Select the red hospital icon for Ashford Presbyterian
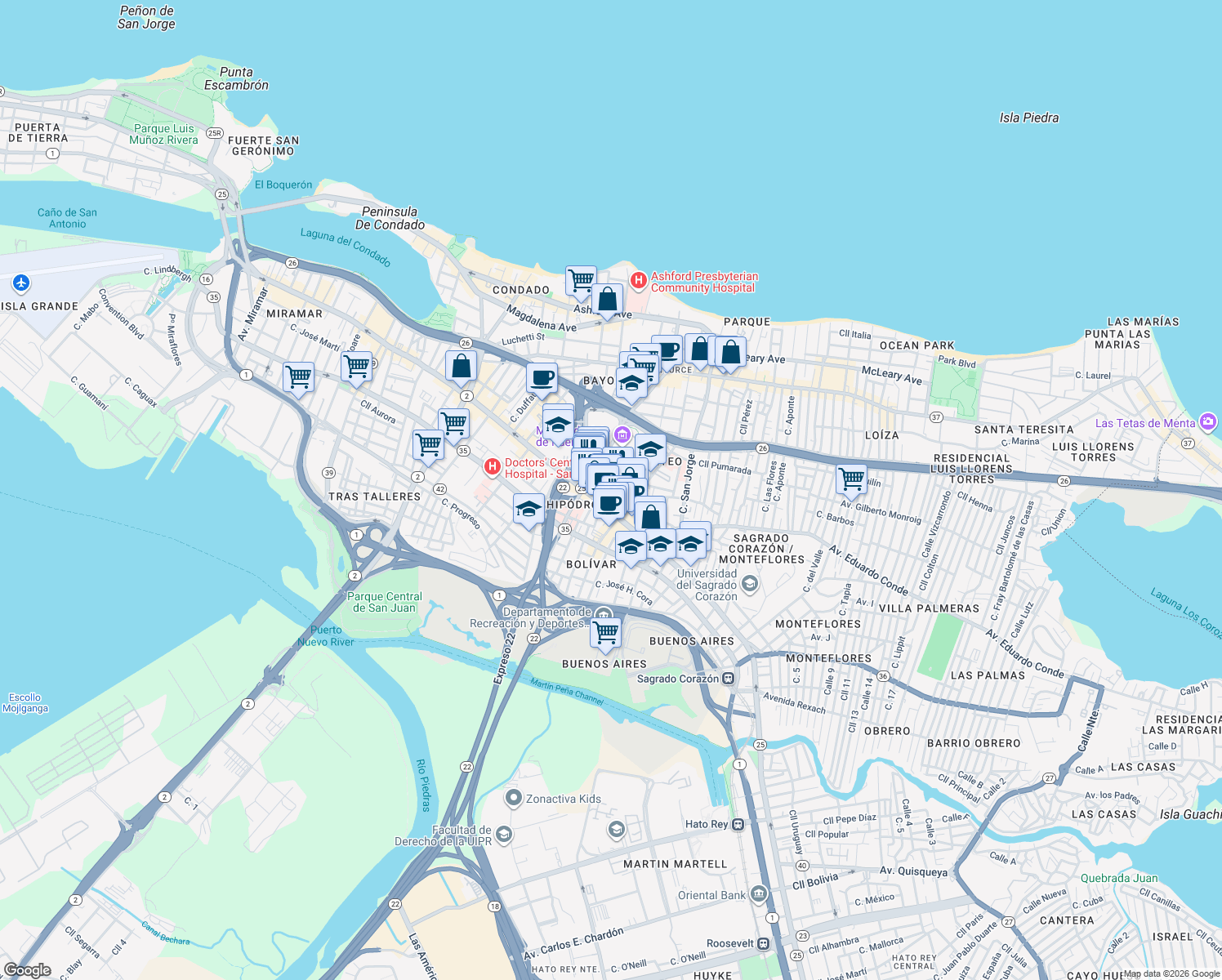The image size is (1222, 980). pyautogui.click(x=638, y=280)
